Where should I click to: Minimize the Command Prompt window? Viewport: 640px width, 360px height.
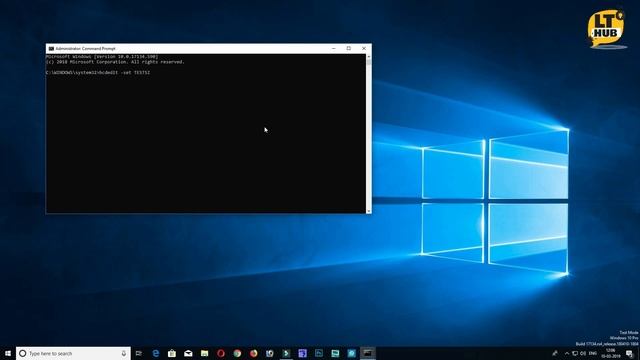[334, 49]
